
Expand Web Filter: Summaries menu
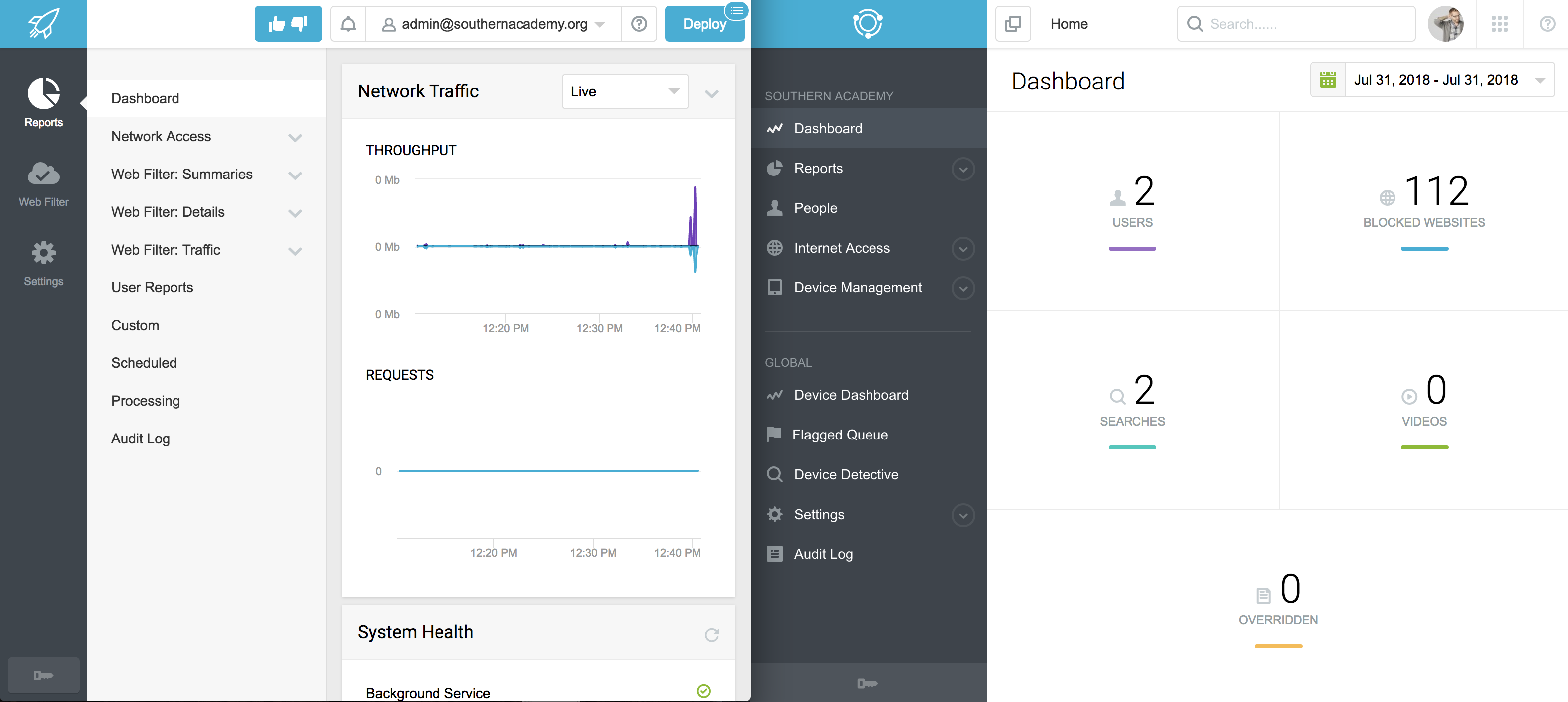click(x=295, y=175)
